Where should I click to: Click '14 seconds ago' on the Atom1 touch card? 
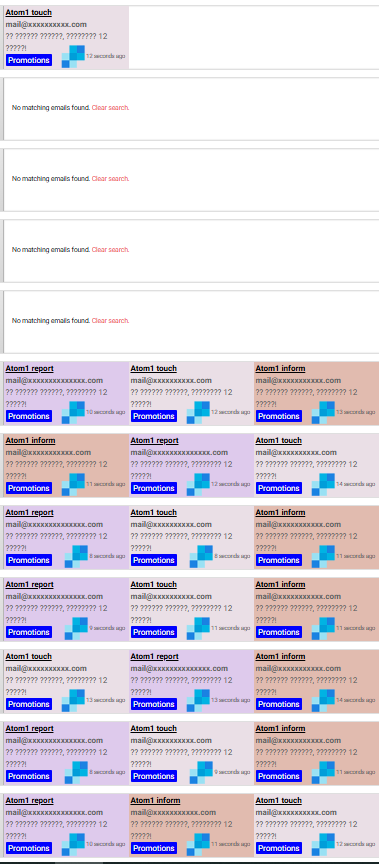[x=355, y=484]
